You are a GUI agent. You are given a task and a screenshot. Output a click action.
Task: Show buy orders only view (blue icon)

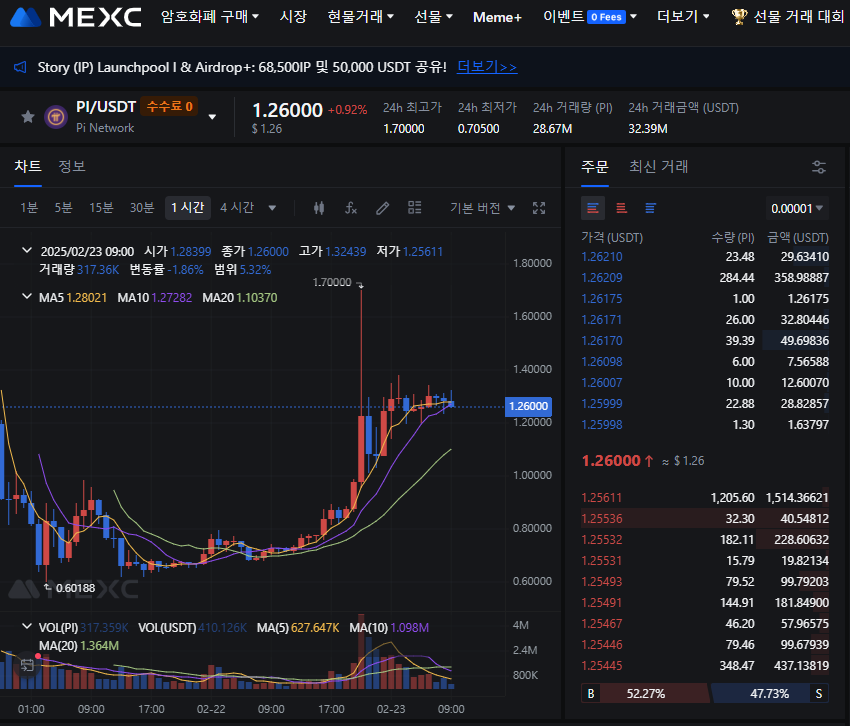(x=650, y=208)
